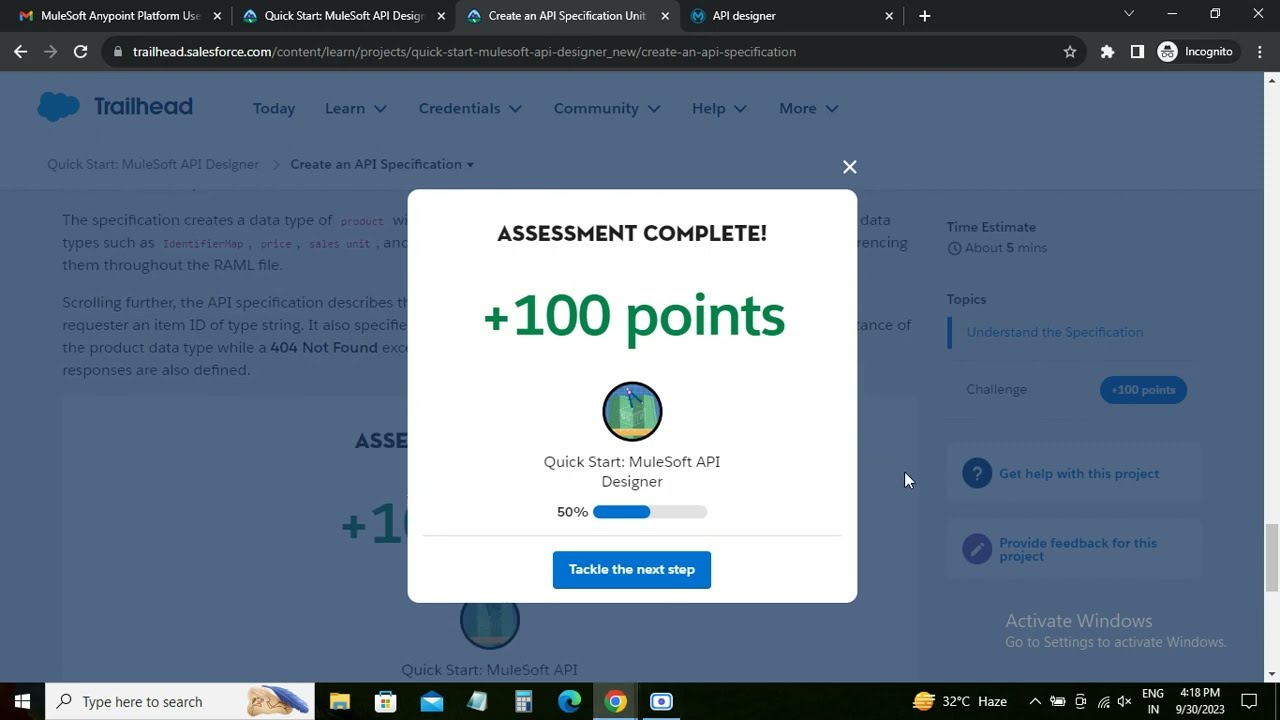
Task: Click the browser back arrow
Action: [21, 52]
